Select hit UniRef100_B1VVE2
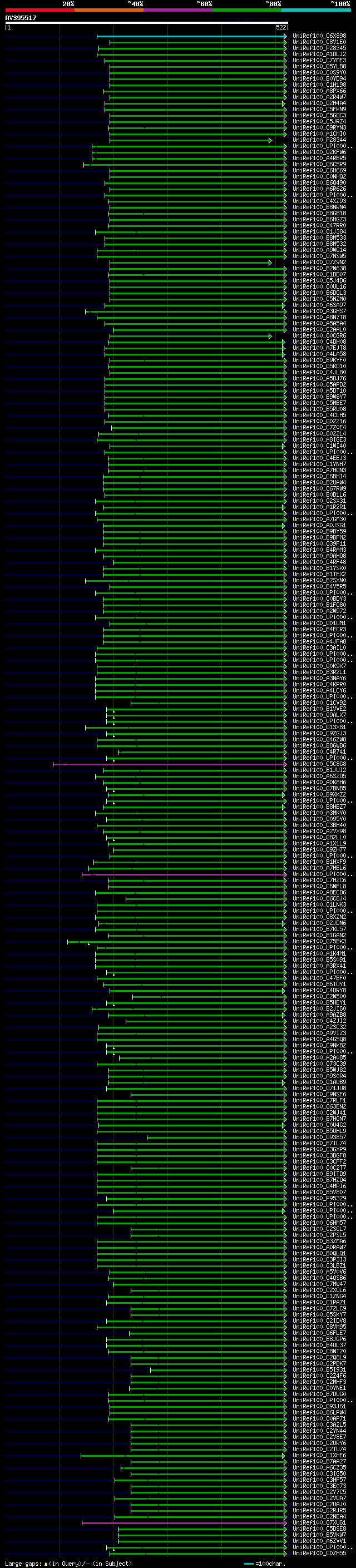The height and width of the screenshot is (1568, 356). pos(319,709)
